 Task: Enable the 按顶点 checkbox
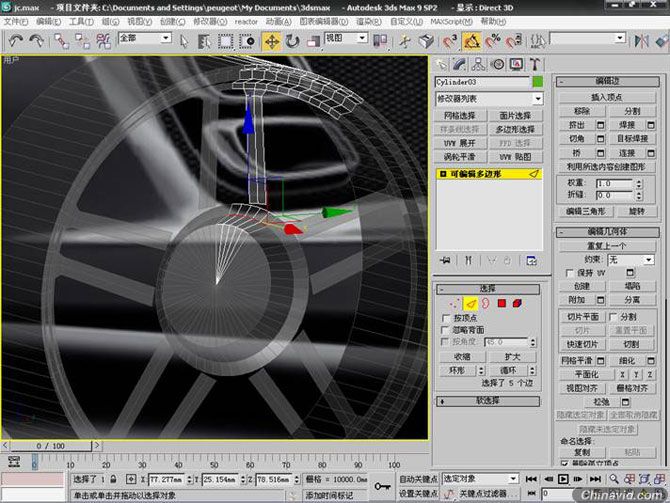pyautogui.click(x=446, y=318)
